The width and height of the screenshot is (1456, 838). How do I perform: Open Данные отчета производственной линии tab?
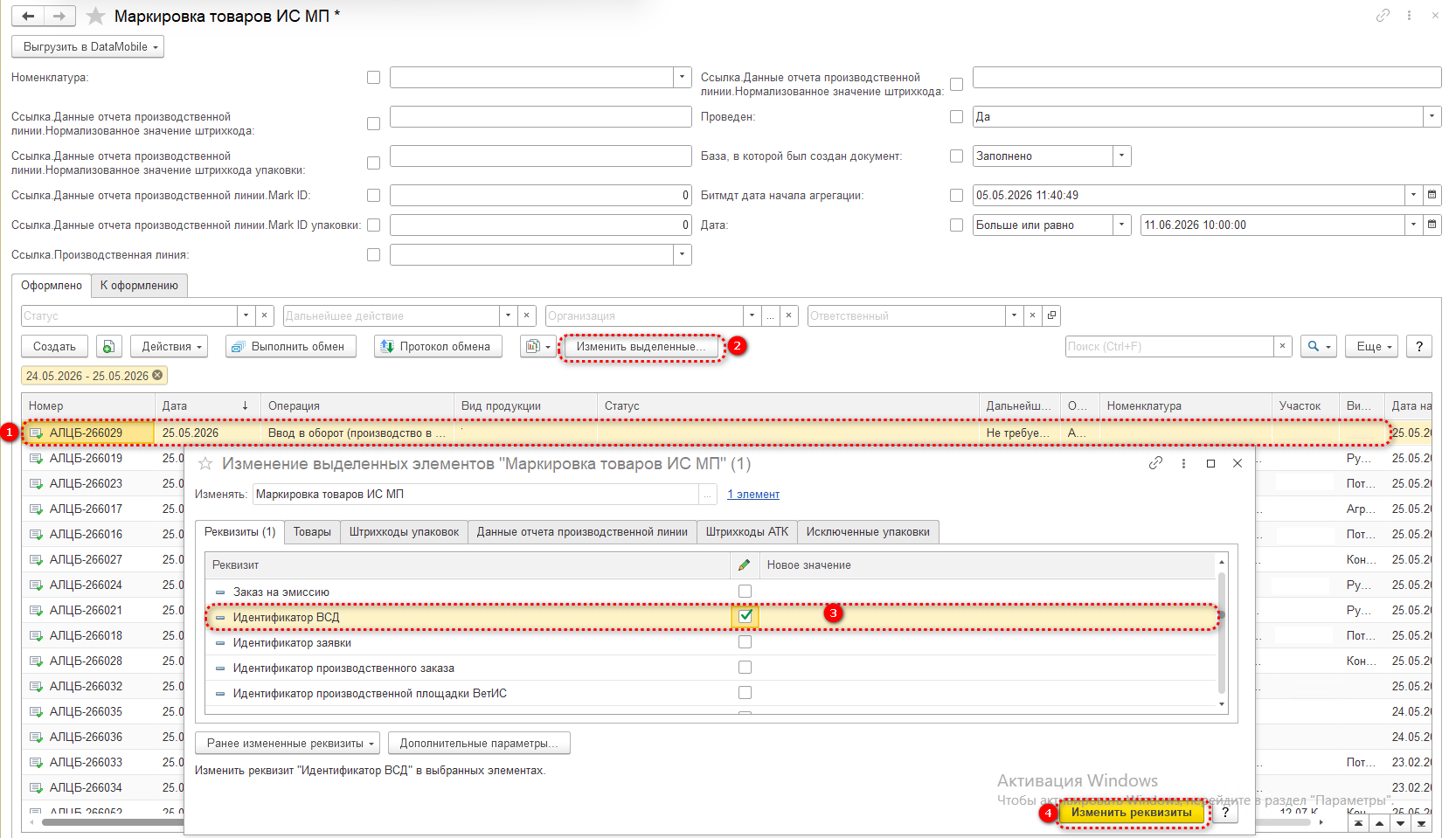(582, 532)
